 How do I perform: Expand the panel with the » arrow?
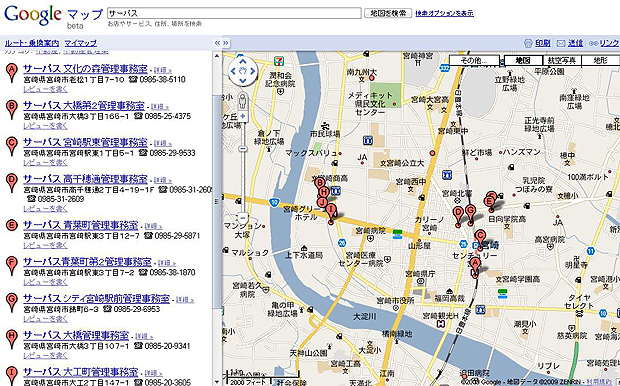226,43
